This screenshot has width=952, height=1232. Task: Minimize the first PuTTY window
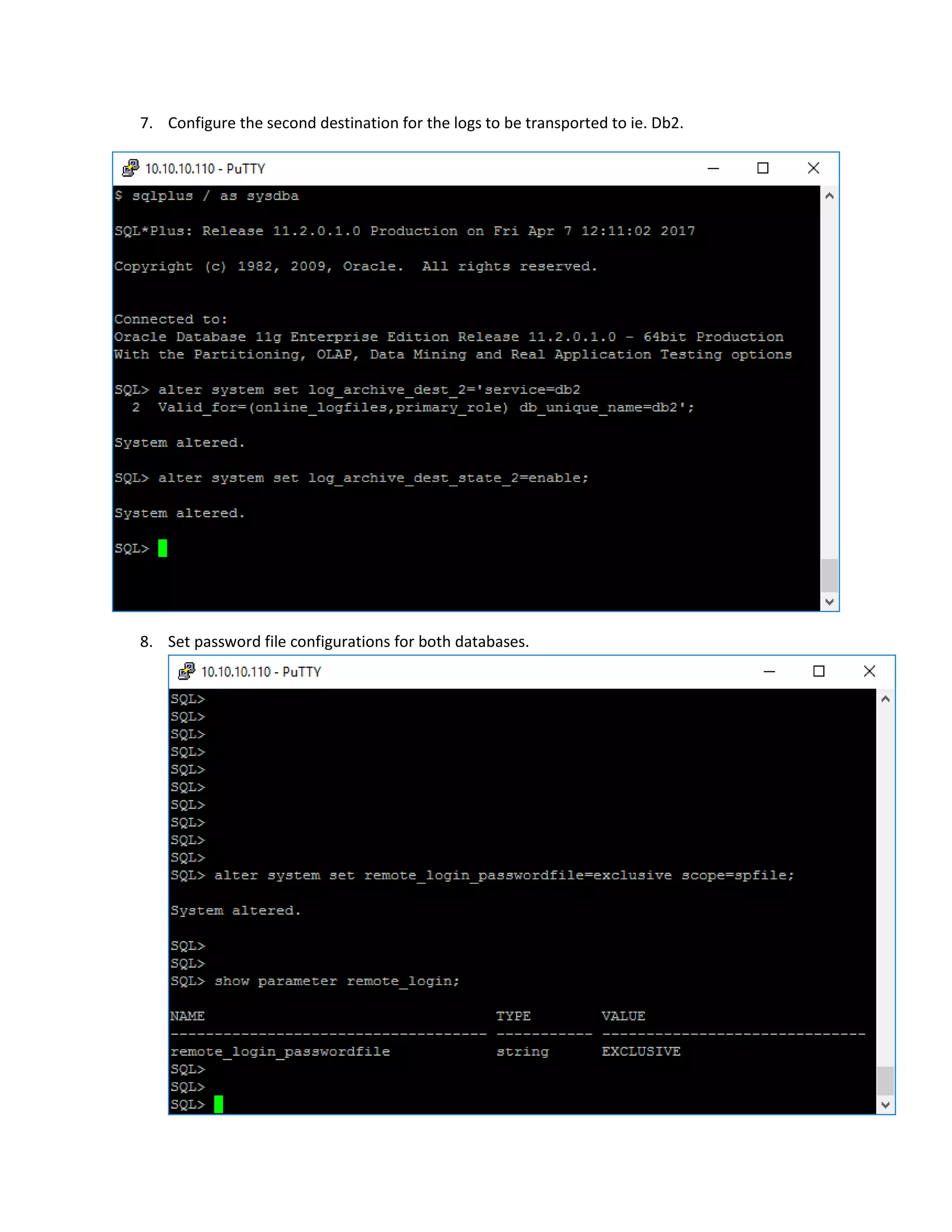713,168
